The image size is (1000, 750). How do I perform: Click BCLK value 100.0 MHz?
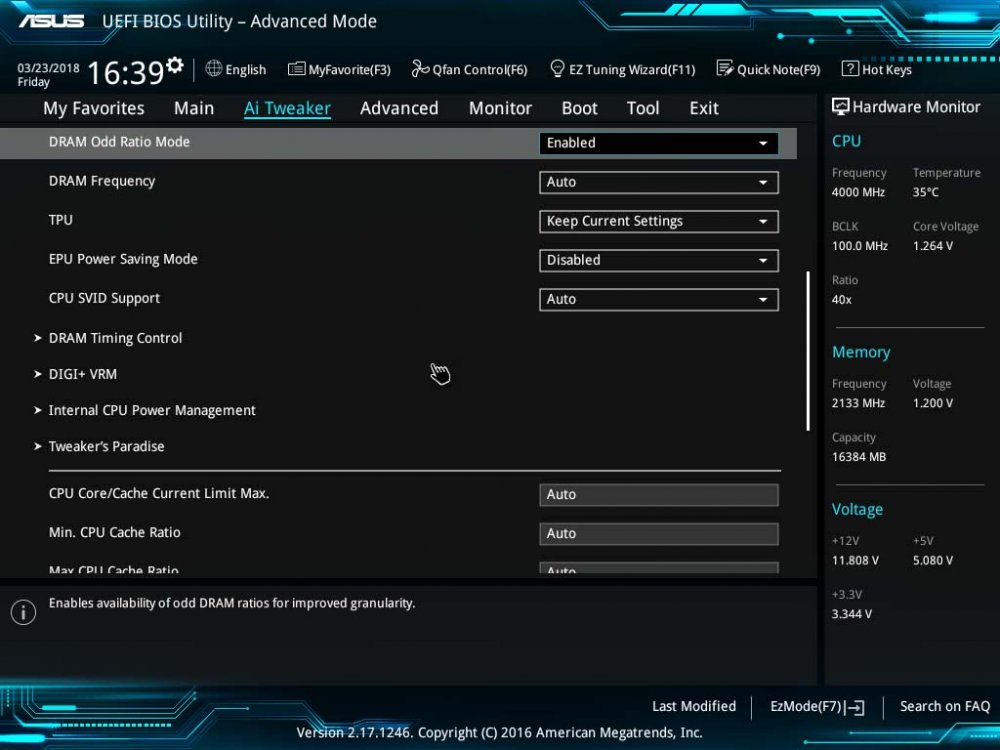[860, 246]
